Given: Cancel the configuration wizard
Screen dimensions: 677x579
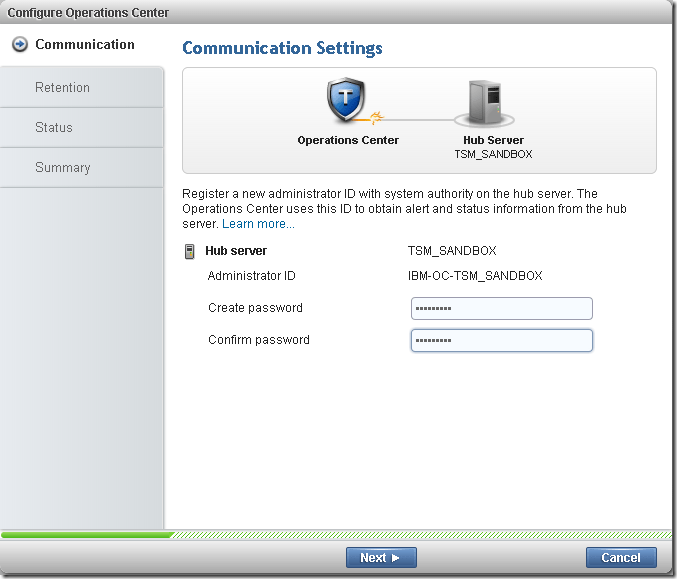Looking at the screenshot, I should tap(620, 557).
